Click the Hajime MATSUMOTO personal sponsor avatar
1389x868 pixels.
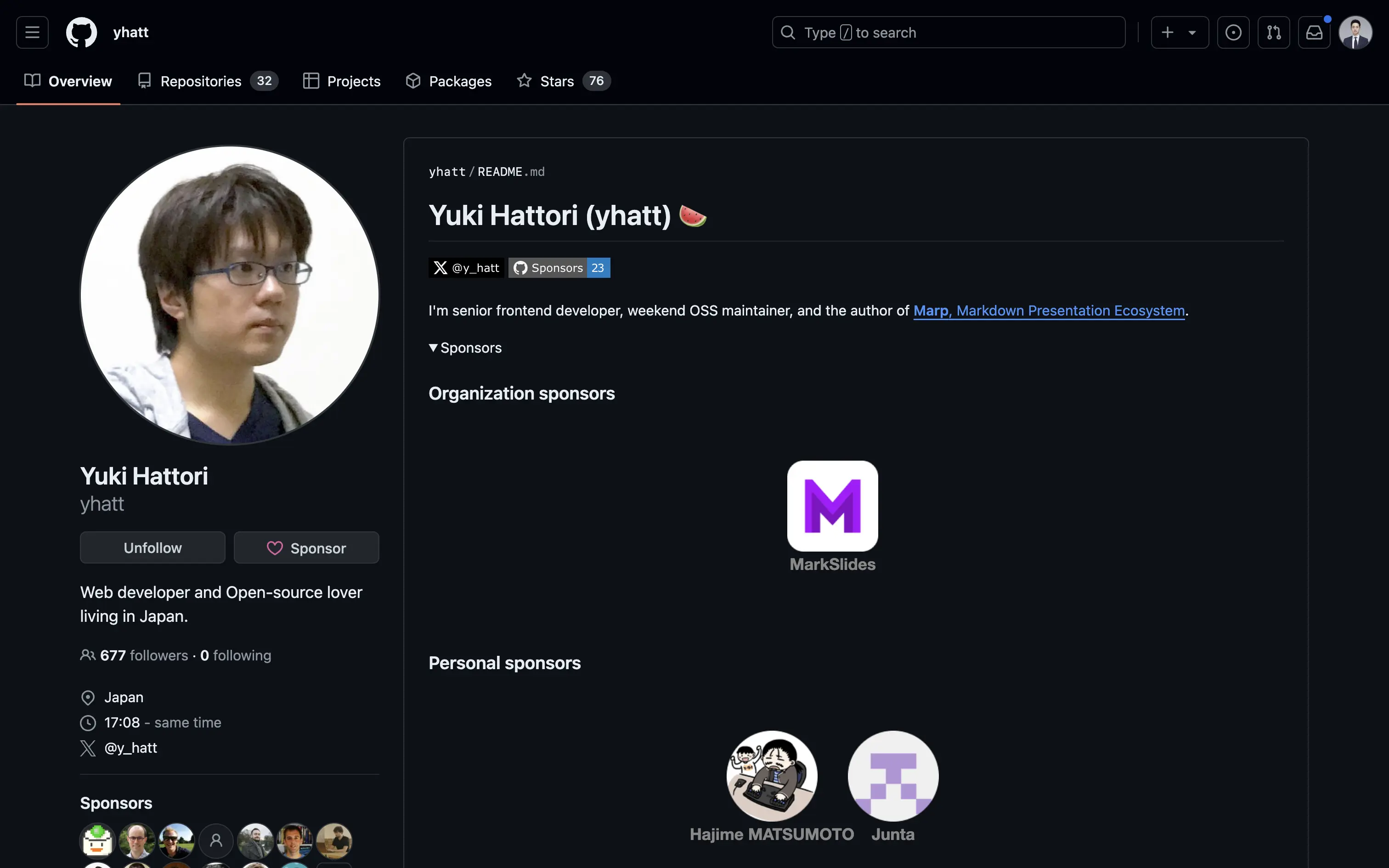772,776
